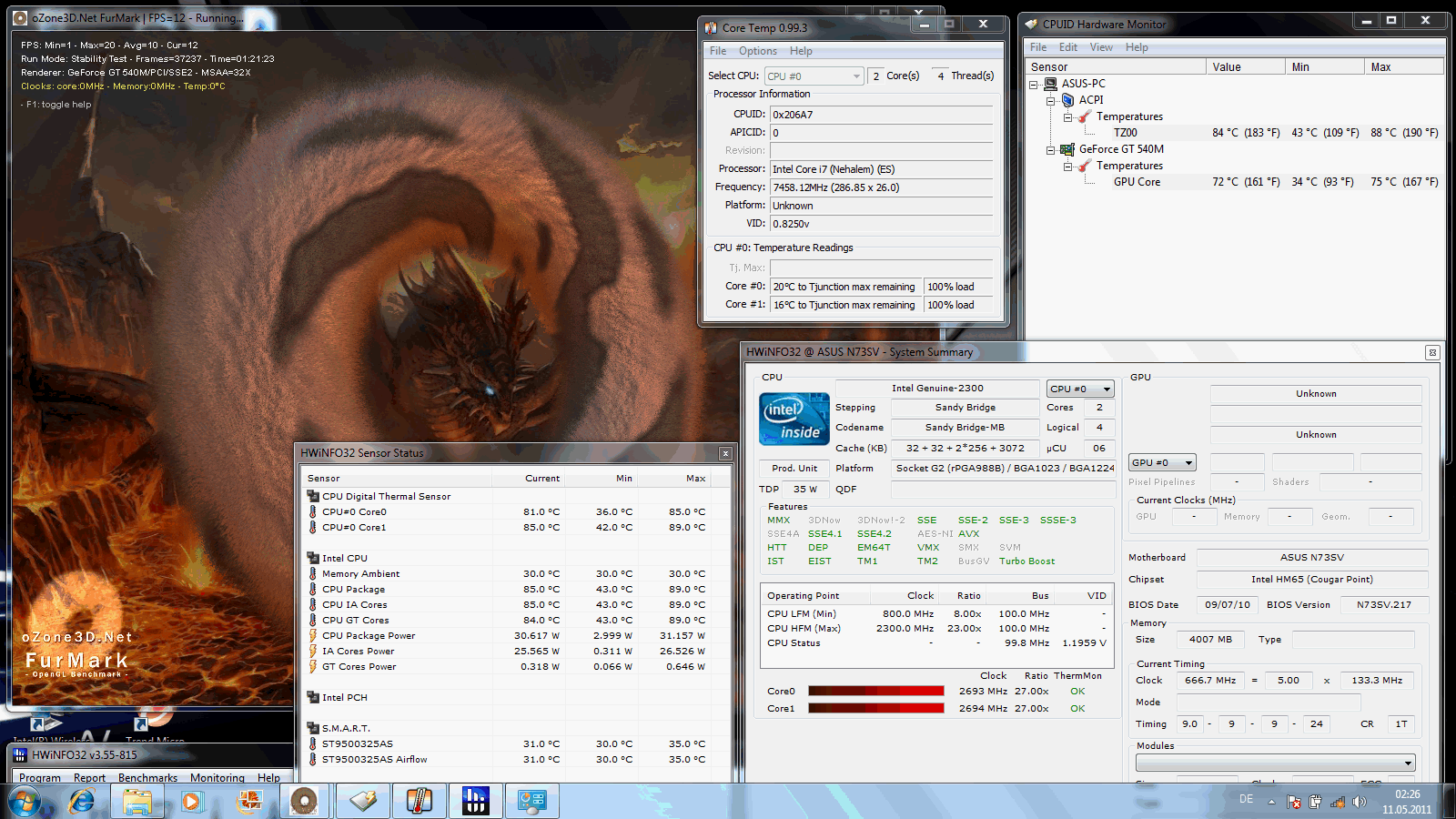
Task: Open HWiNFO32 Report menu
Action: tap(89, 778)
